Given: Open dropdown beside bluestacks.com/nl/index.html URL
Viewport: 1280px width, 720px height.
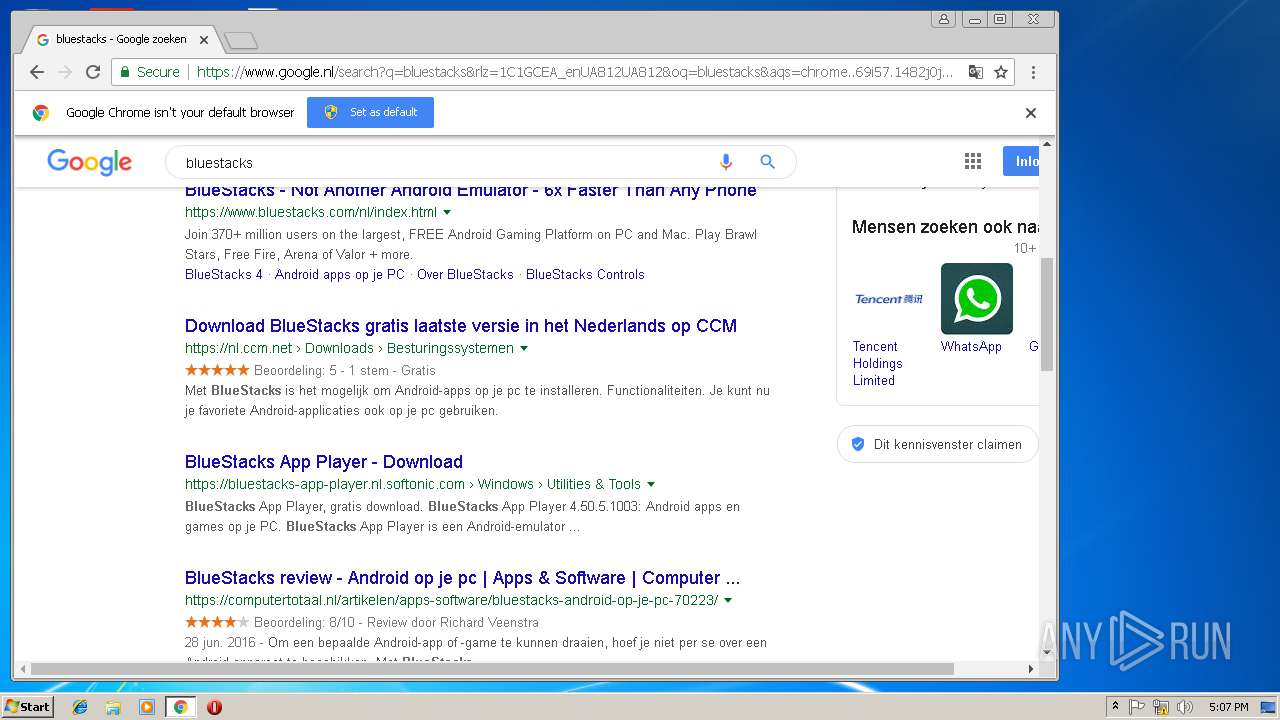Looking at the screenshot, I should click(x=447, y=212).
